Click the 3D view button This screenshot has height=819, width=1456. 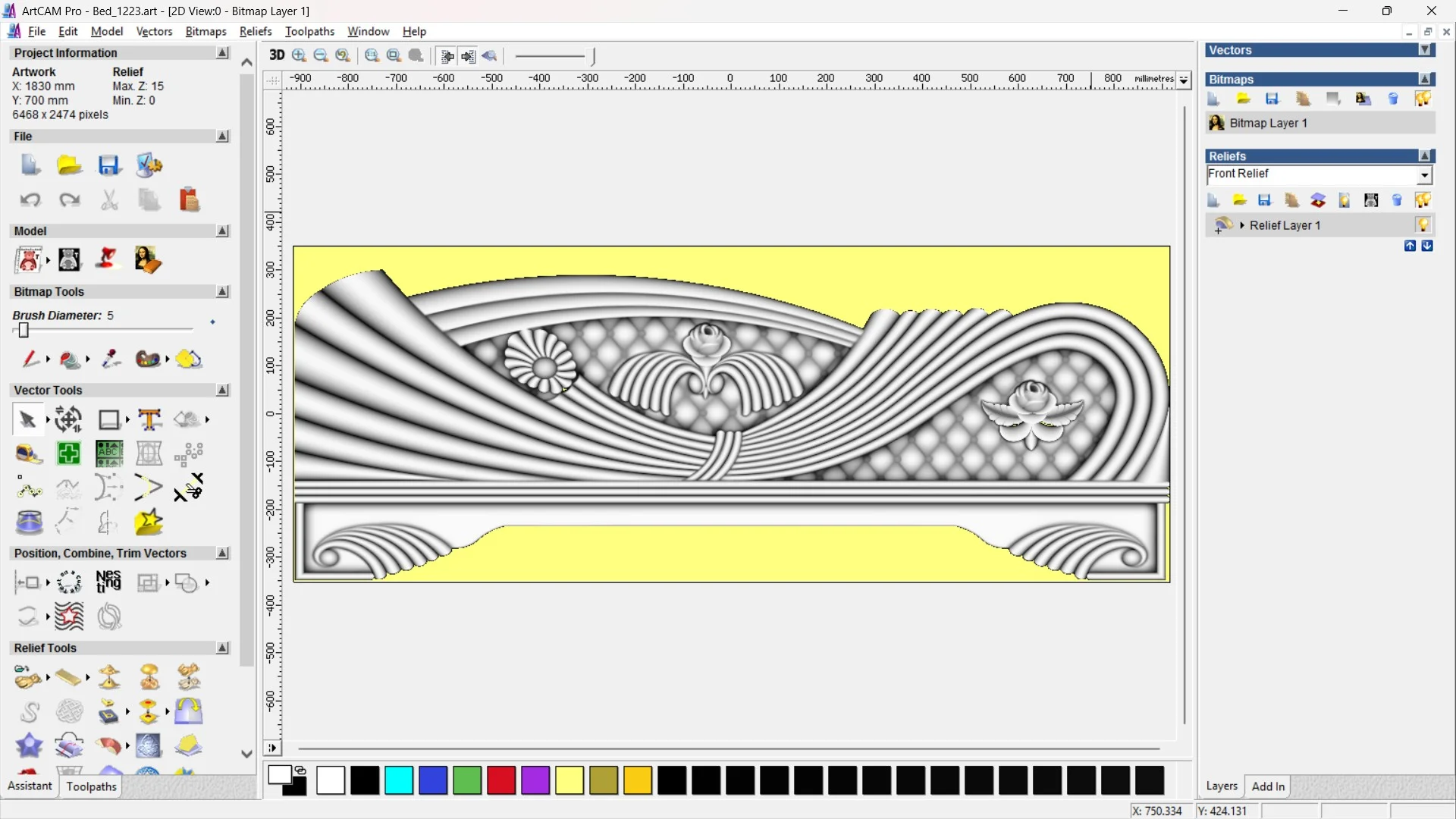[x=277, y=55]
